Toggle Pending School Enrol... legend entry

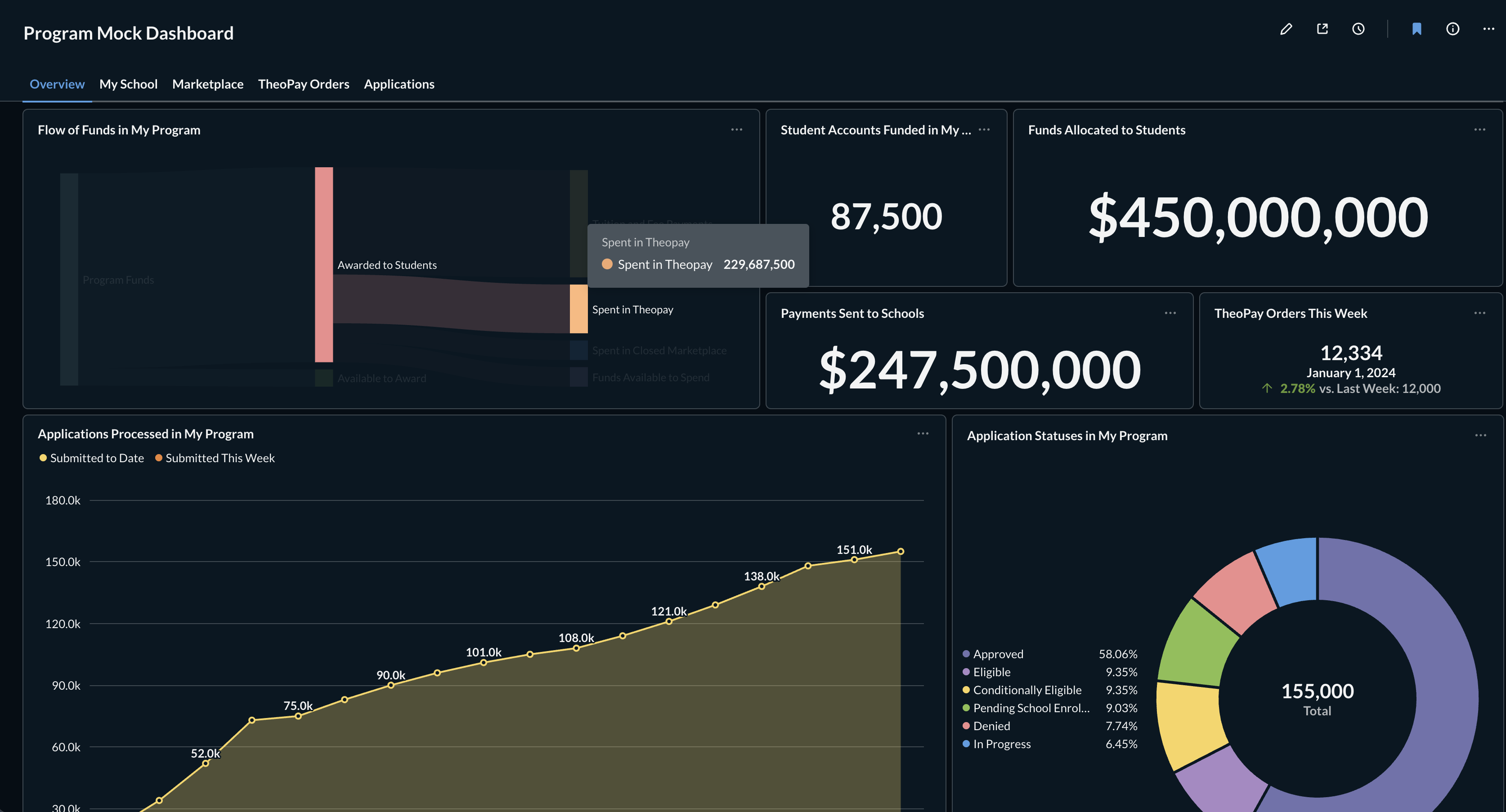click(x=1050, y=708)
